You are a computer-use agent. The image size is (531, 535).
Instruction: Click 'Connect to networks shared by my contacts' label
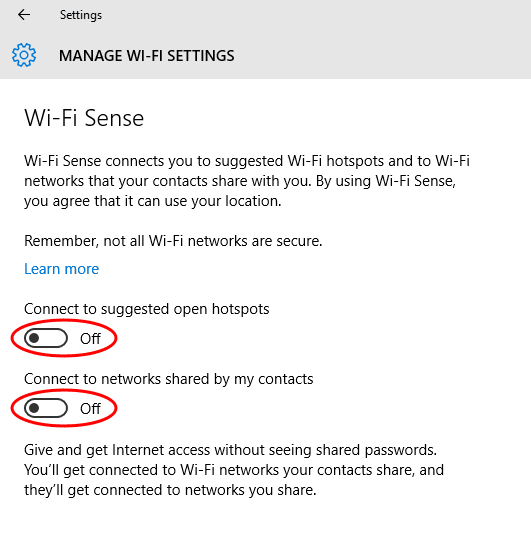coord(169,379)
